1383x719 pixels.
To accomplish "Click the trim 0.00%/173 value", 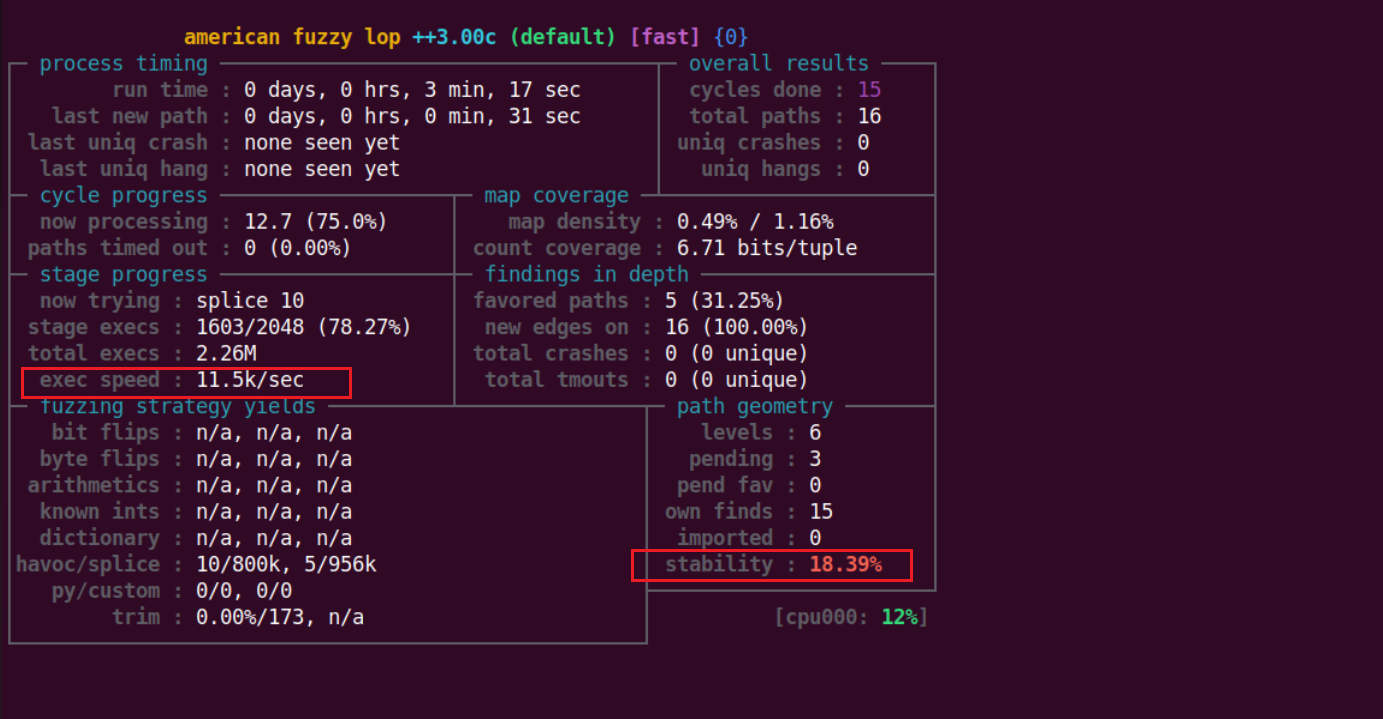I will [279, 617].
